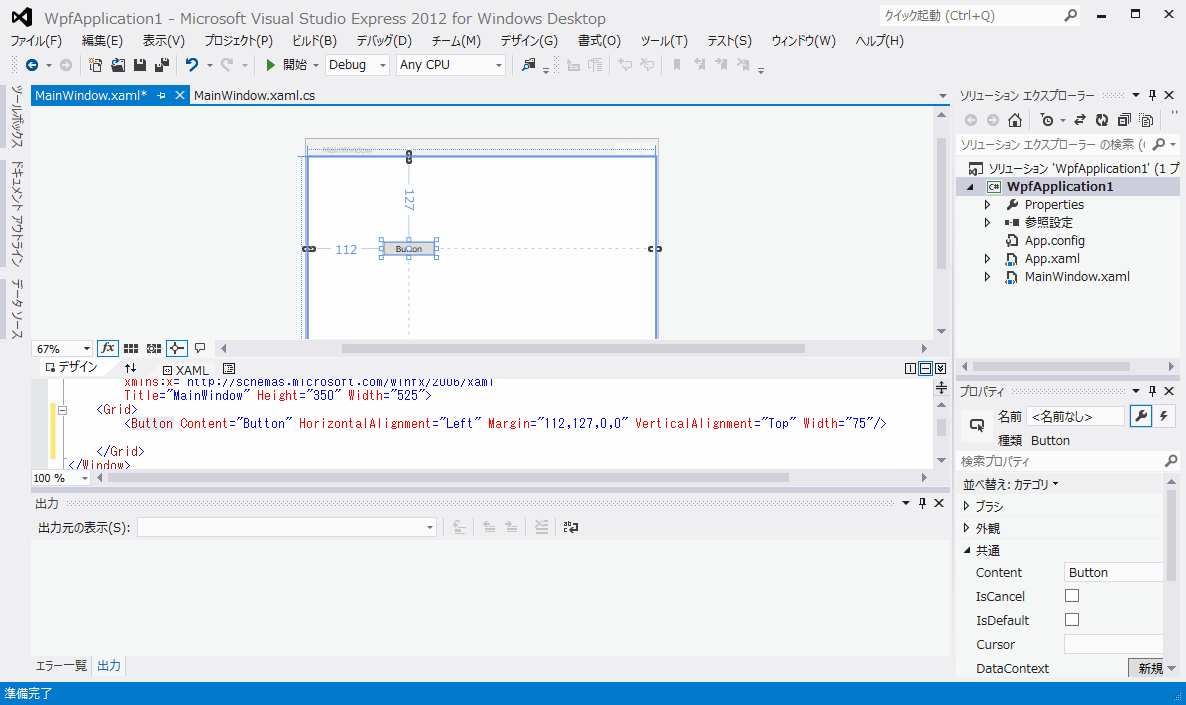Undo the last edit with the toolbar arrow
The height and width of the screenshot is (705, 1186).
pyautogui.click(x=192, y=65)
